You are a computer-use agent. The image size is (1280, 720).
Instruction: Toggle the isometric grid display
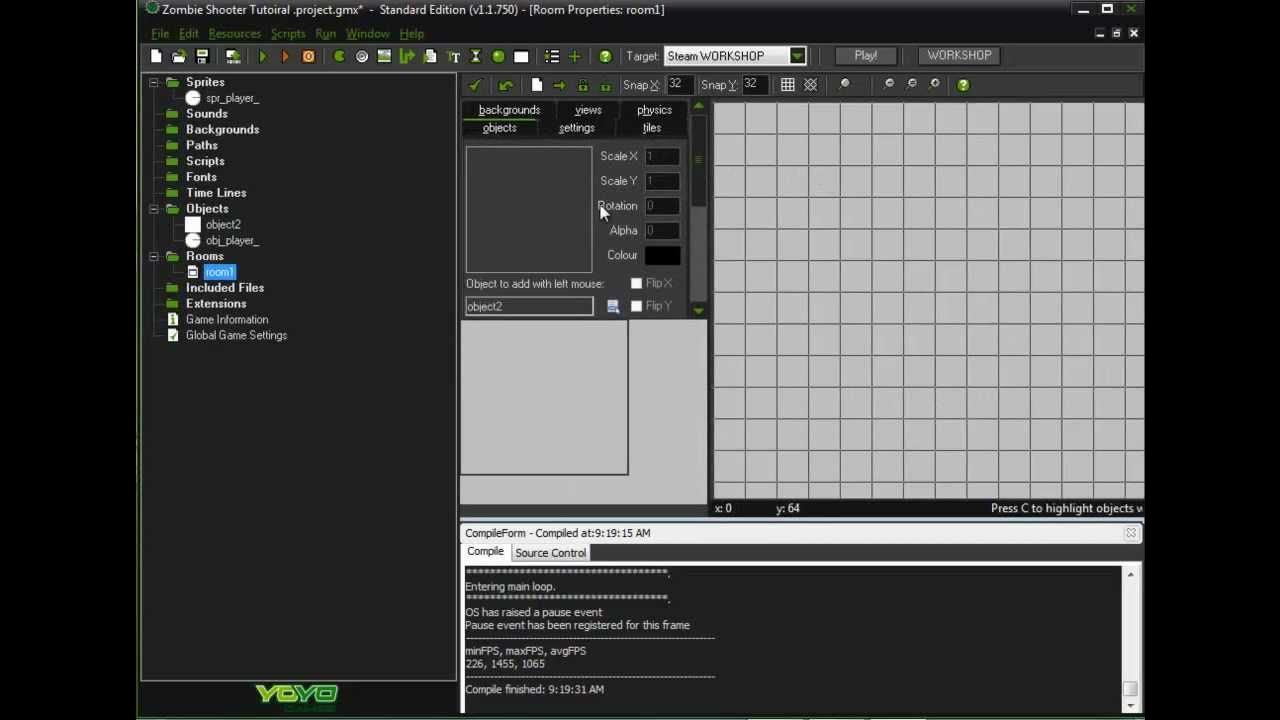tap(811, 85)
